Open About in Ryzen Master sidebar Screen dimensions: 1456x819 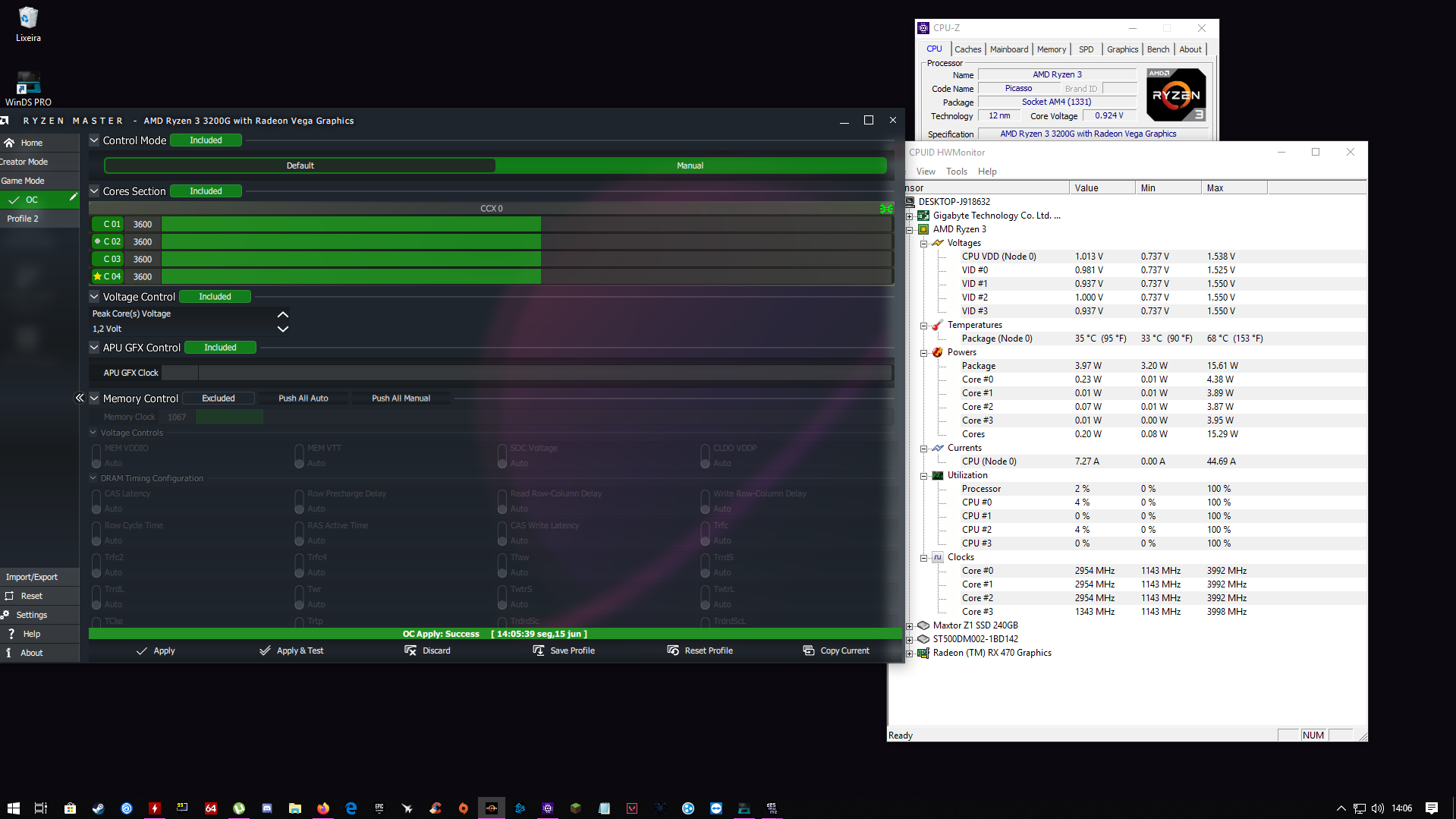point(31,653)
